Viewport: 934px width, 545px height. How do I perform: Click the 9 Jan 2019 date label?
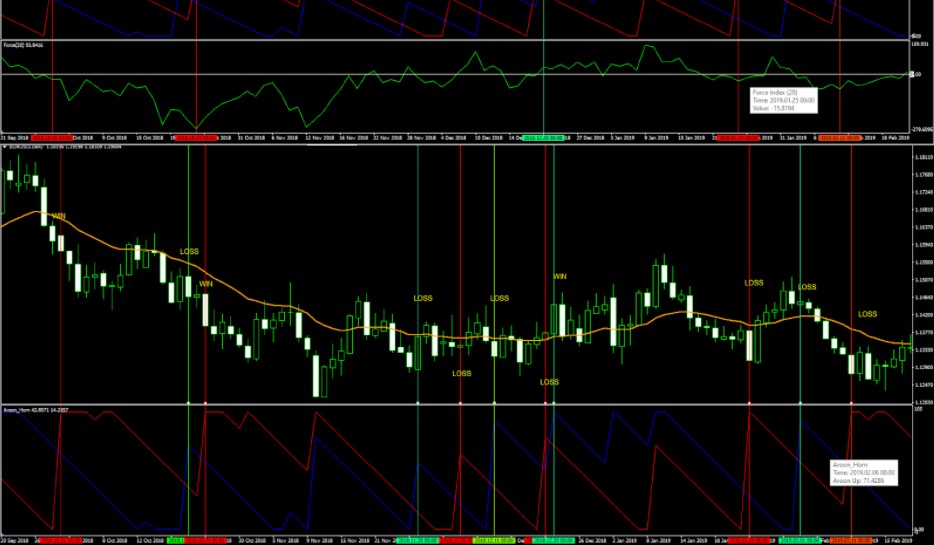[658, 138]
